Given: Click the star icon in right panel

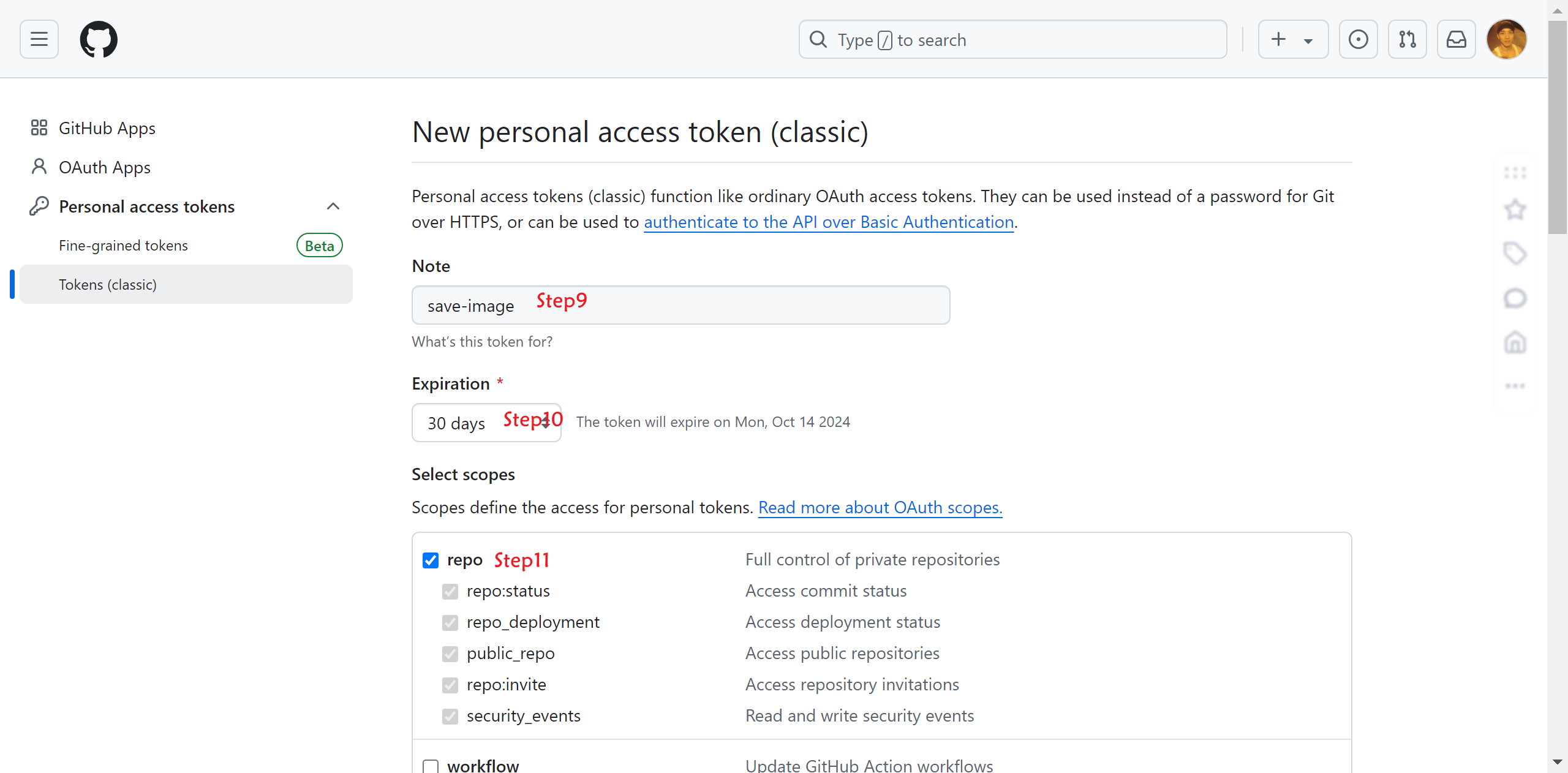Looking at the screenshot, I should click(x=1515, y=210).
